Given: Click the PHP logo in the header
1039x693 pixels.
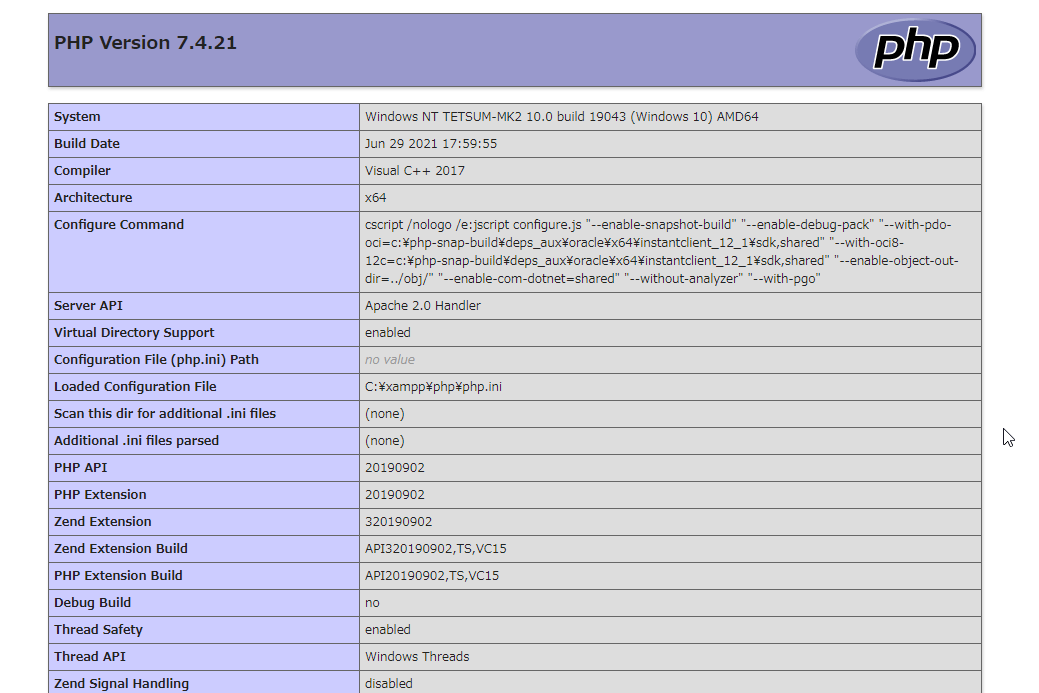Looking at the screenshot, I should (914, 49).
